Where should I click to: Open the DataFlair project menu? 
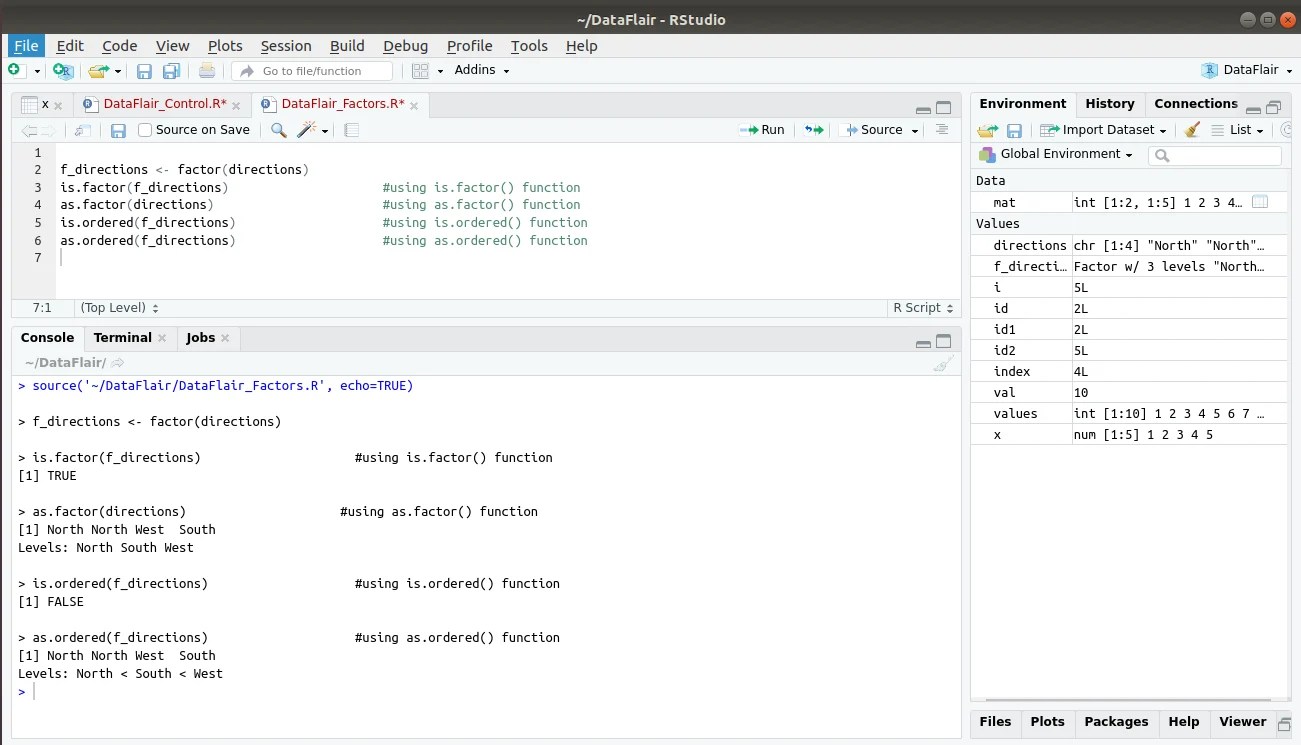[1247, 70]
